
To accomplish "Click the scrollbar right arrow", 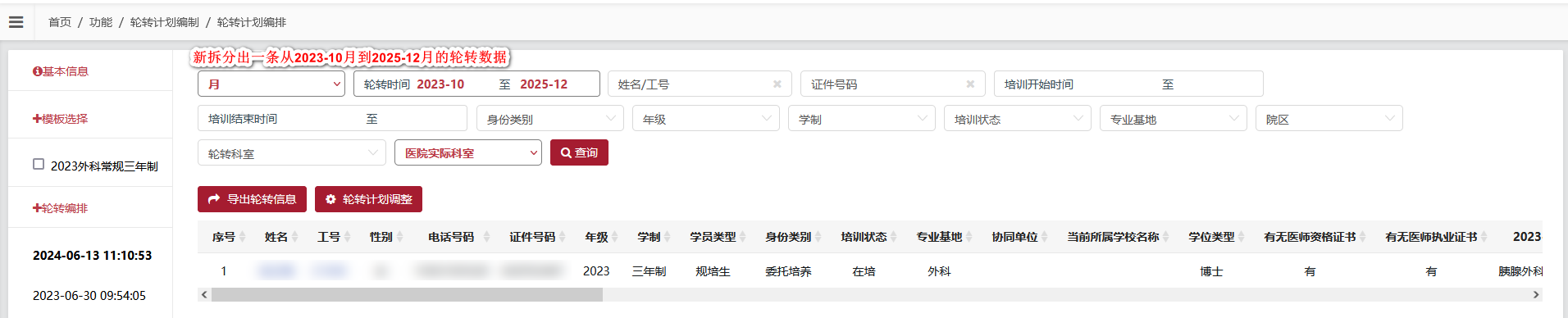I will click(x=1536, y=294).
